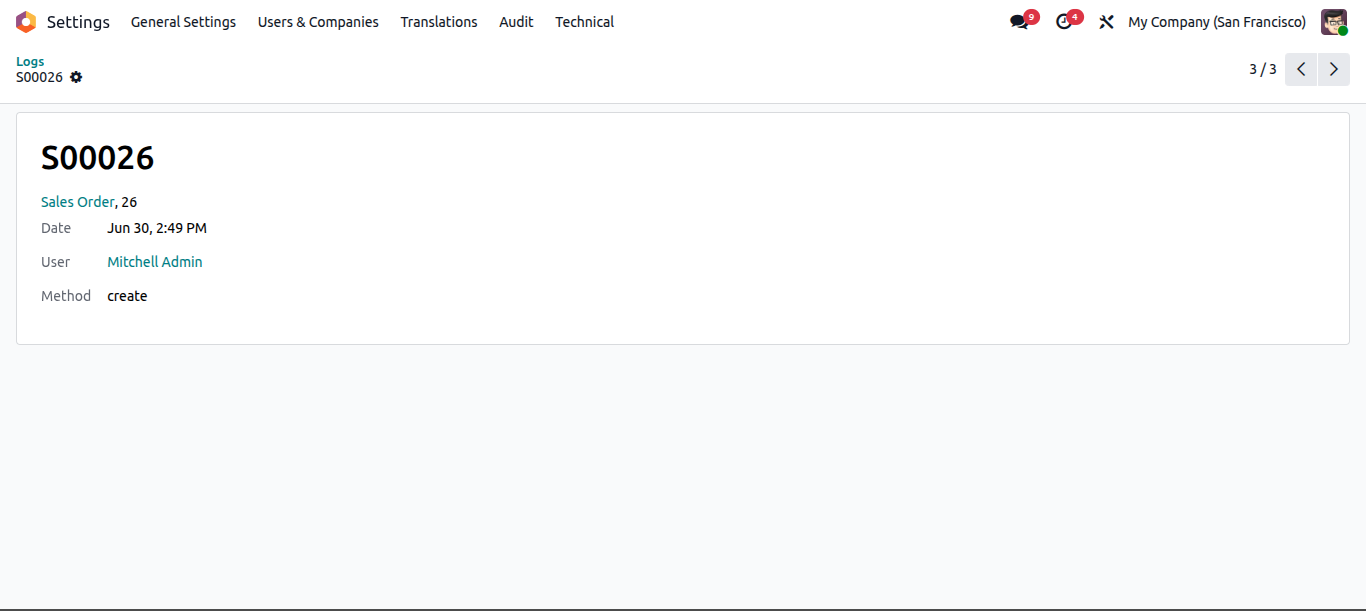
Task: Expand the Translations menu
Action: (439, 22)
